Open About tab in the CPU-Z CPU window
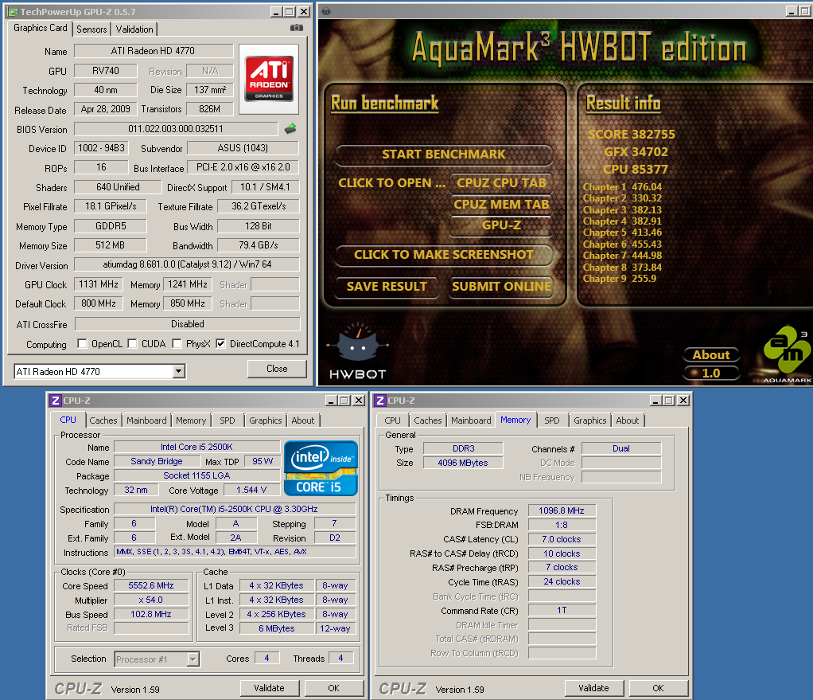 (303, 421)
